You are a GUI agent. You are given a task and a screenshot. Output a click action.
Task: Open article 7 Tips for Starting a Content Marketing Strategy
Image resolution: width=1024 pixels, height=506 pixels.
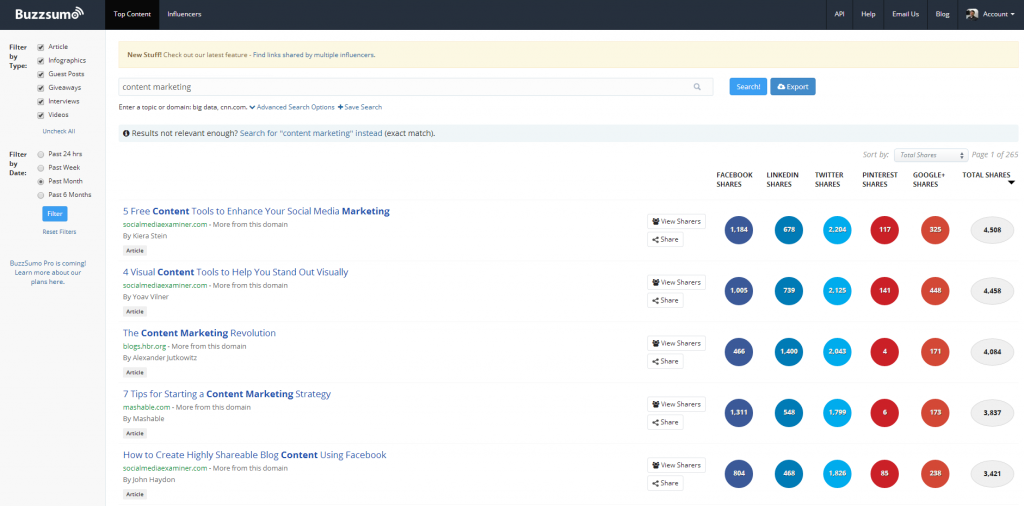click(227, 394)
